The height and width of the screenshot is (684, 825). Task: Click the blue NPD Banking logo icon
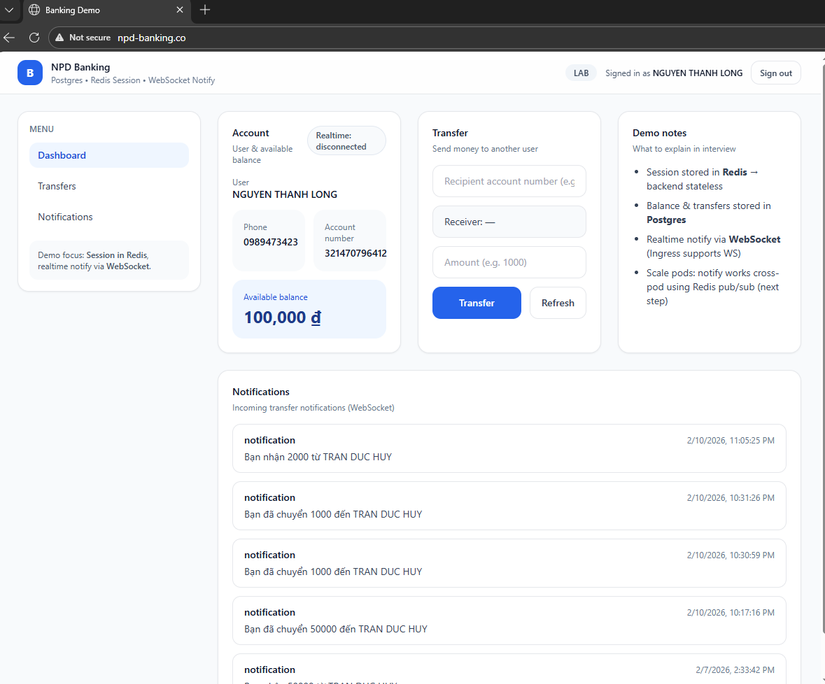(30, 73)
